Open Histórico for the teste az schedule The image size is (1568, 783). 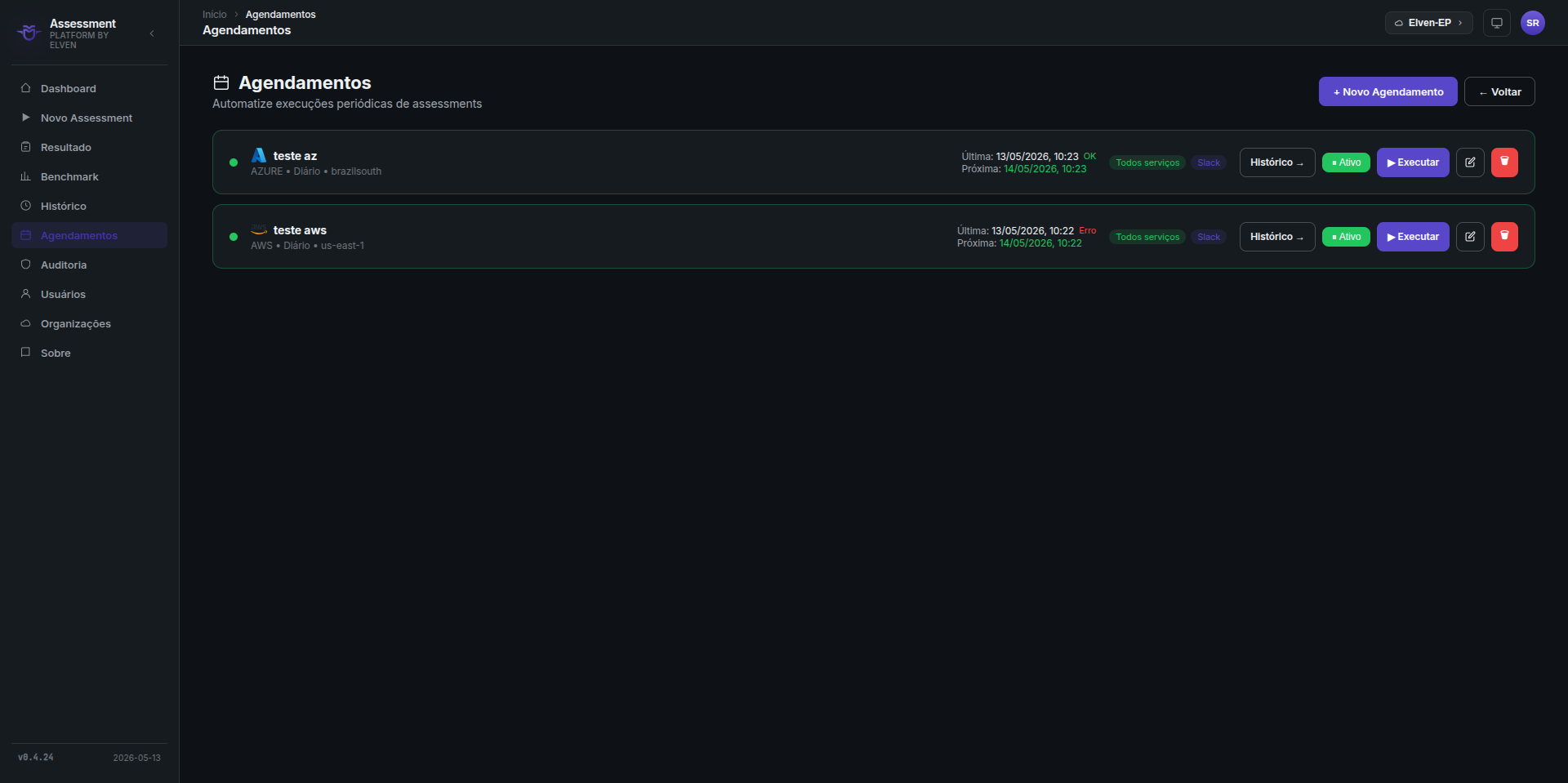click(x=1277, y=162)
